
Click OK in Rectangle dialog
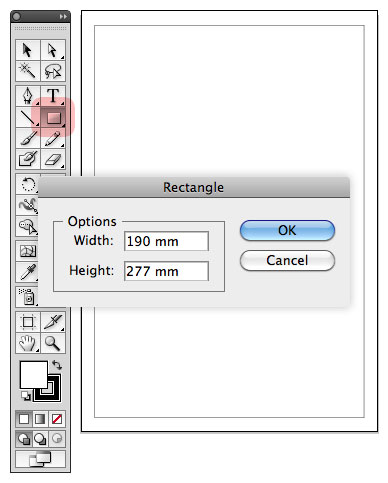(287, 230)
